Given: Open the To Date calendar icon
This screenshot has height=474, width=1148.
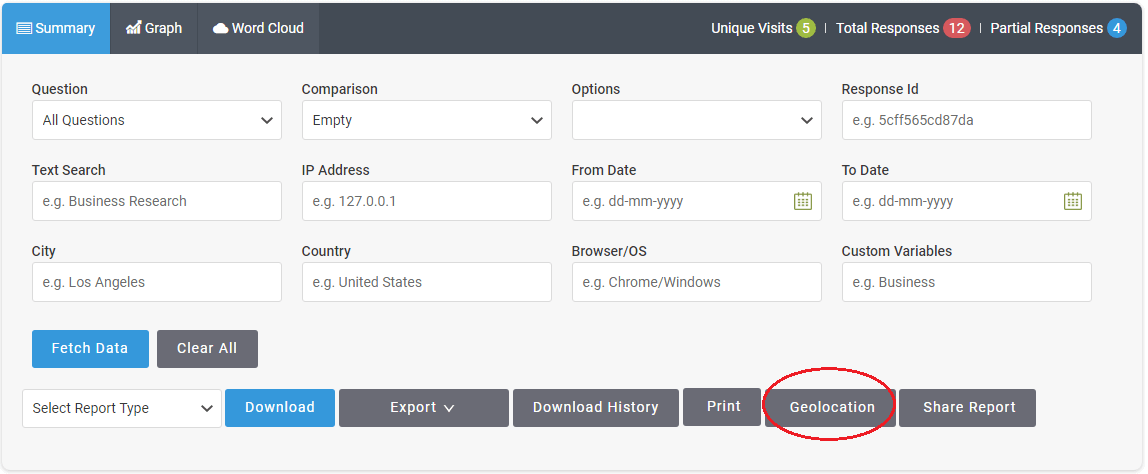Looking at the screenshot, I should [x=1073, y=201].
